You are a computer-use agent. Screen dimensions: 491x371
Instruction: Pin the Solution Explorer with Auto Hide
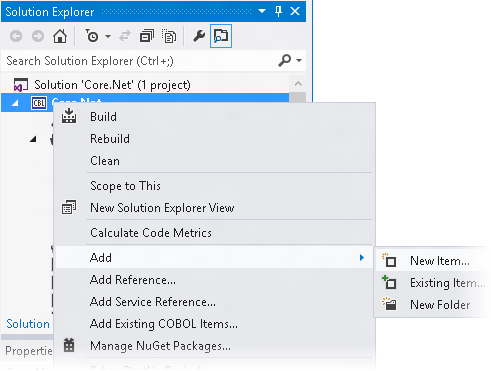pos(278,11)
